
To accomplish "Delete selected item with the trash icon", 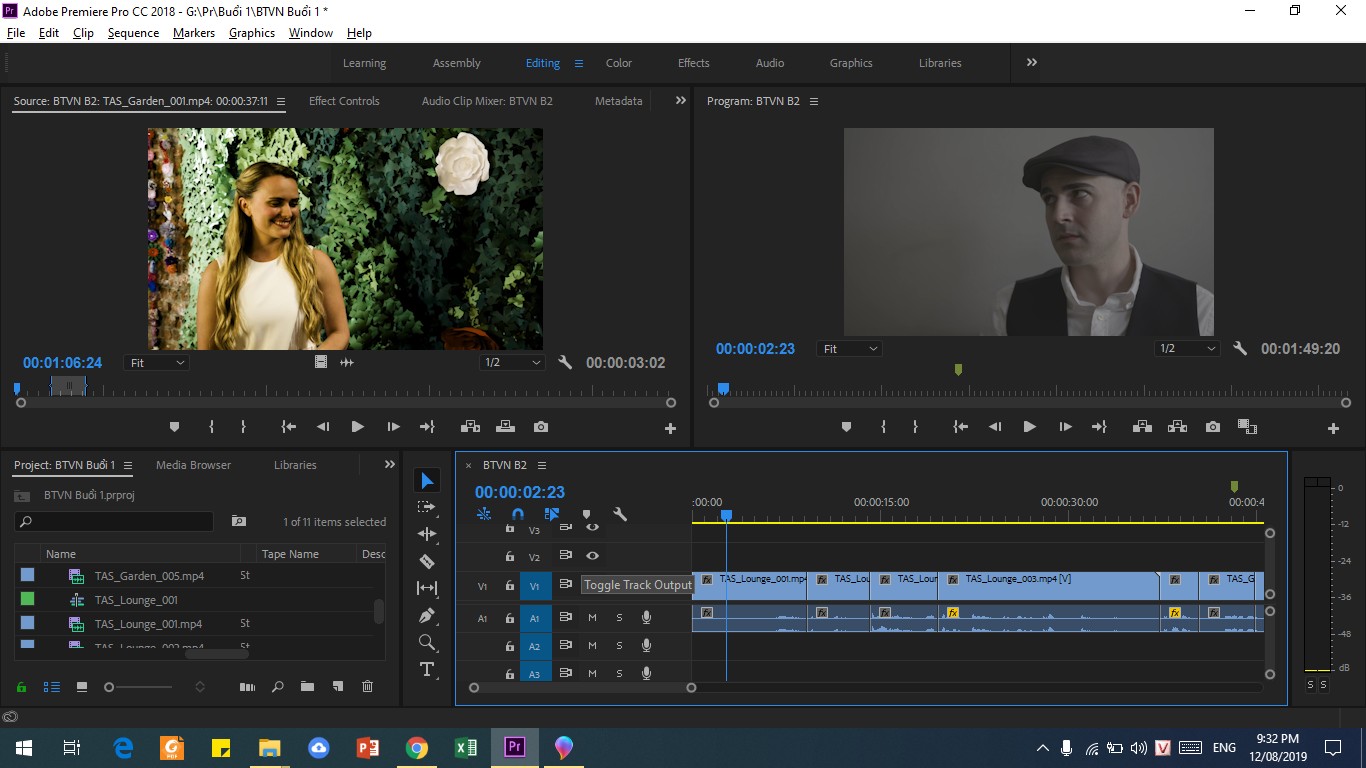I will pyautogui.click(x=367, y=687).
